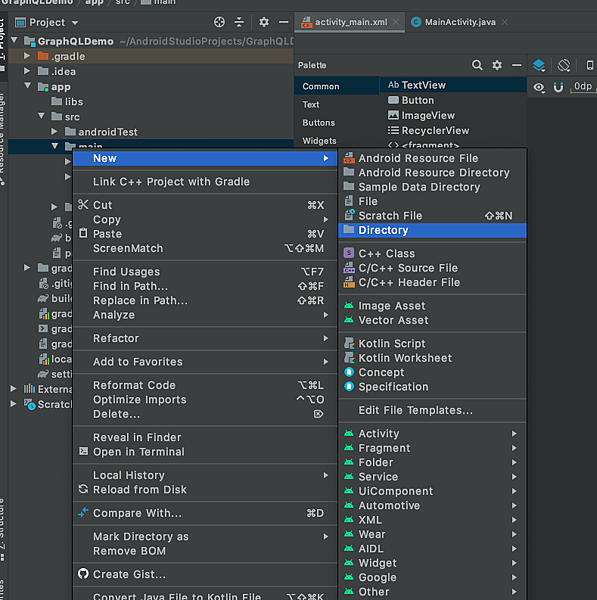The height and width of the screenshot is (600, 597).
Task: Create new C/C++ Header File
Action: (432, 282)
